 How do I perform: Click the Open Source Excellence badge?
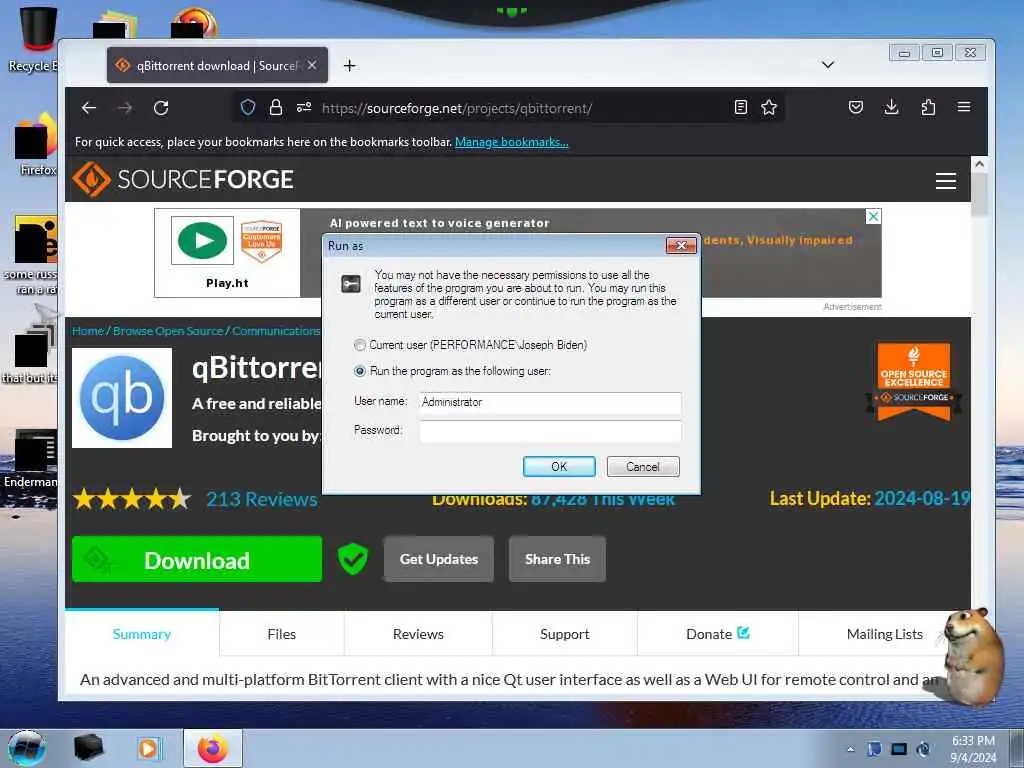(914, 382)
